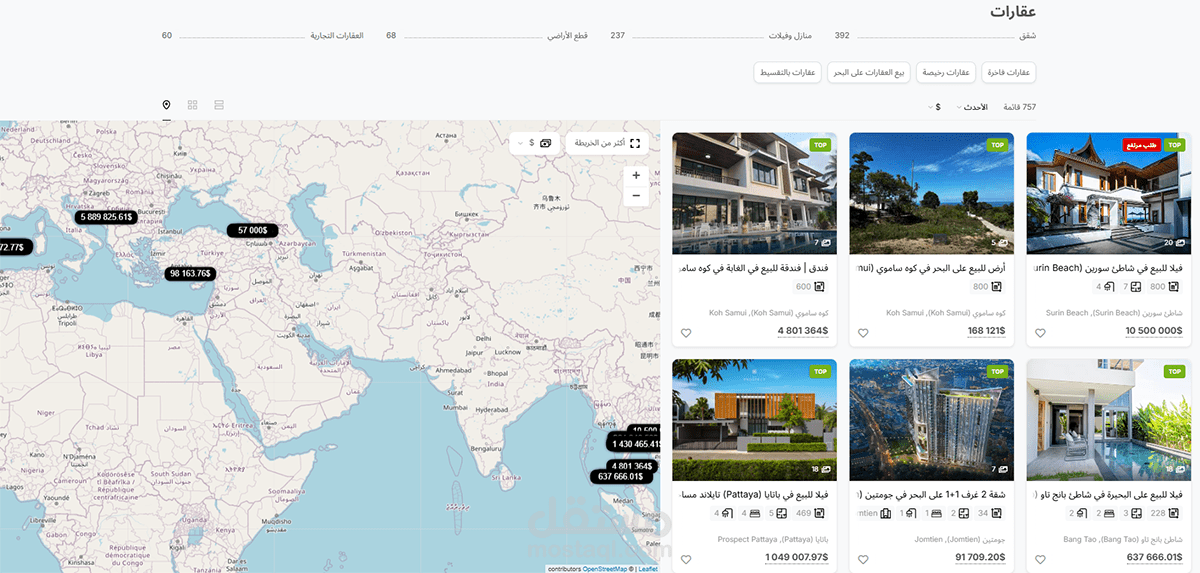The image size is (1200, 573).
Task: Click the bathrooms icon showing 4 on Surin villa
Action: pos(1109,287)
